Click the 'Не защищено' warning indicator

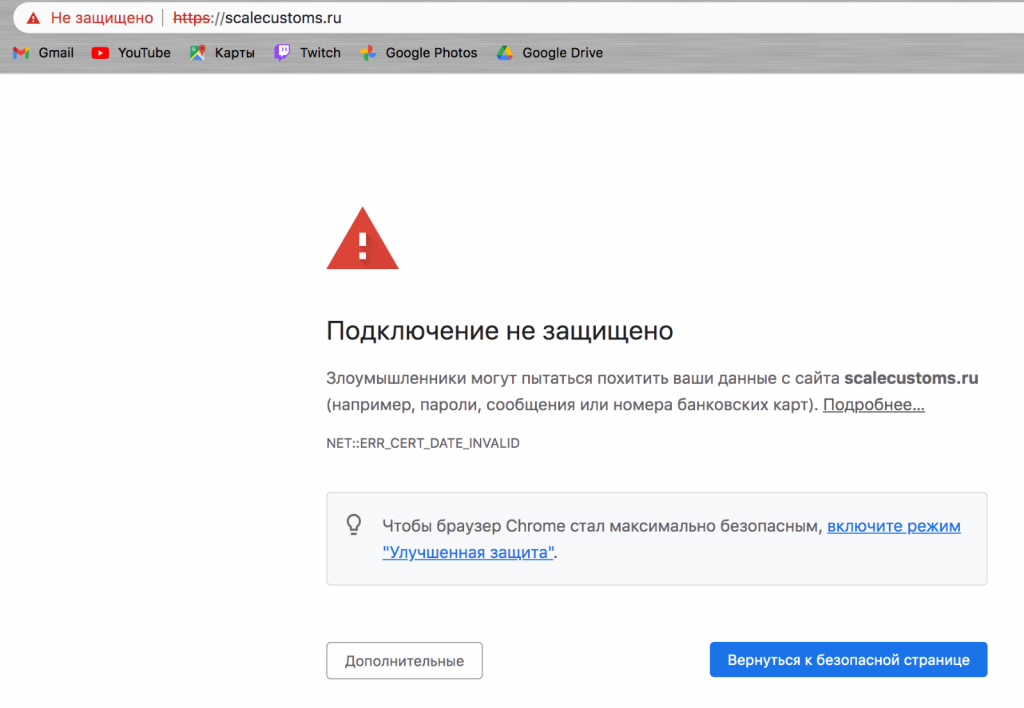[x=103, y=17]
